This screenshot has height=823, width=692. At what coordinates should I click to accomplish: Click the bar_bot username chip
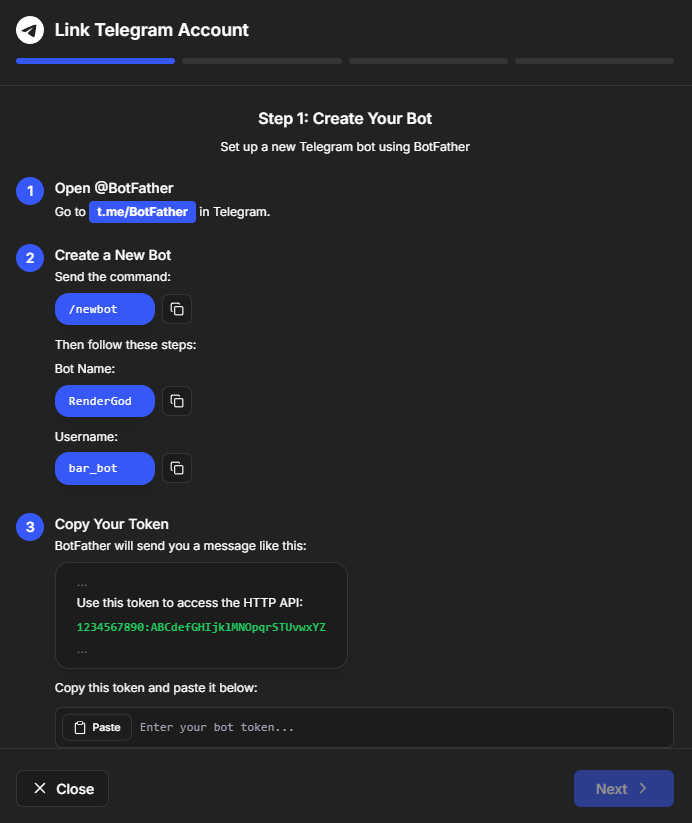tap(104, 468)
